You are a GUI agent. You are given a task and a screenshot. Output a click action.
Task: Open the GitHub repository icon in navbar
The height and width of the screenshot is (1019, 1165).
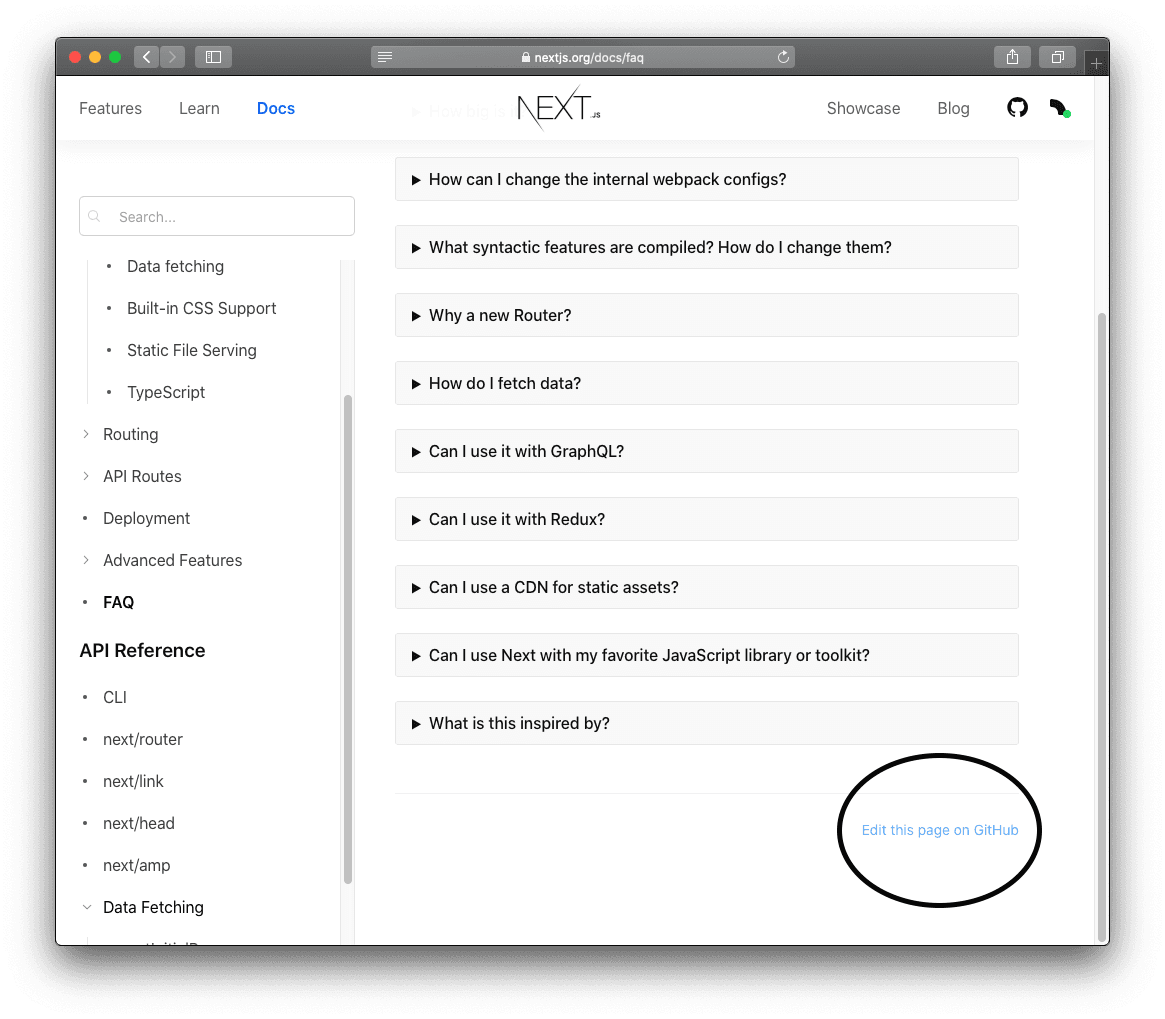point(1017,108)
